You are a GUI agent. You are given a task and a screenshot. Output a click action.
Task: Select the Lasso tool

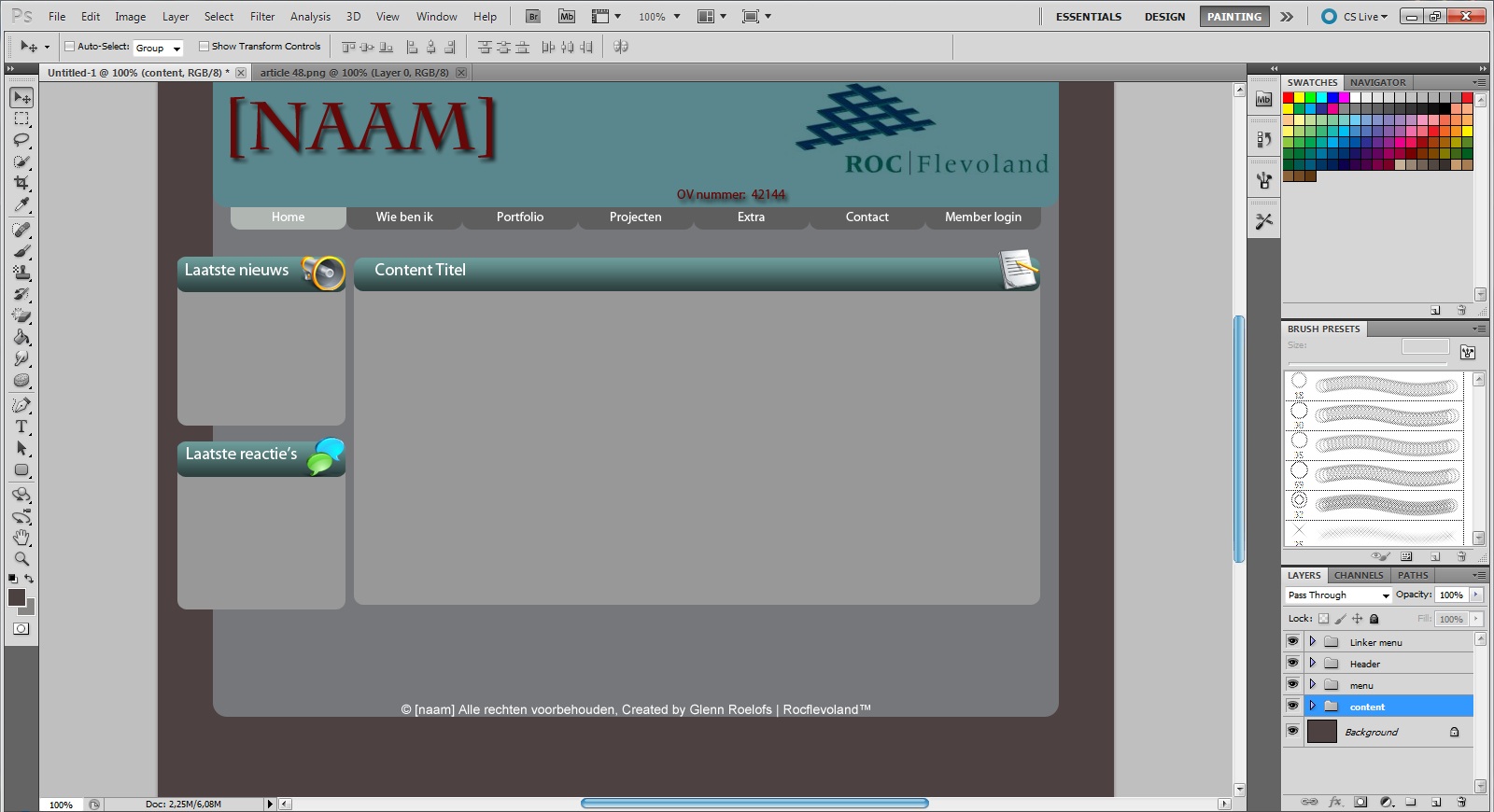tap(21, 140)
